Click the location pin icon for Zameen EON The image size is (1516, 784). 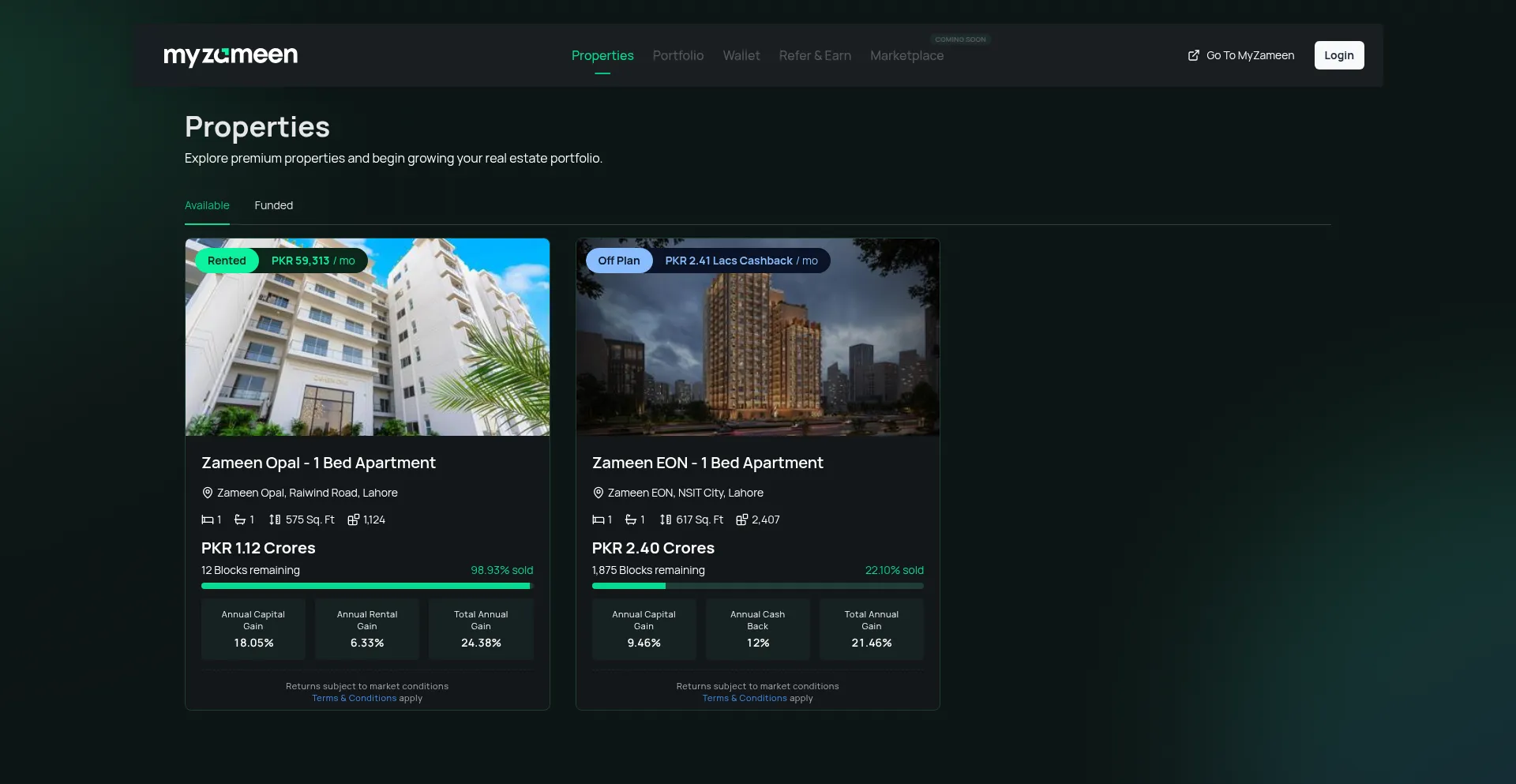(x=599, y=493)
